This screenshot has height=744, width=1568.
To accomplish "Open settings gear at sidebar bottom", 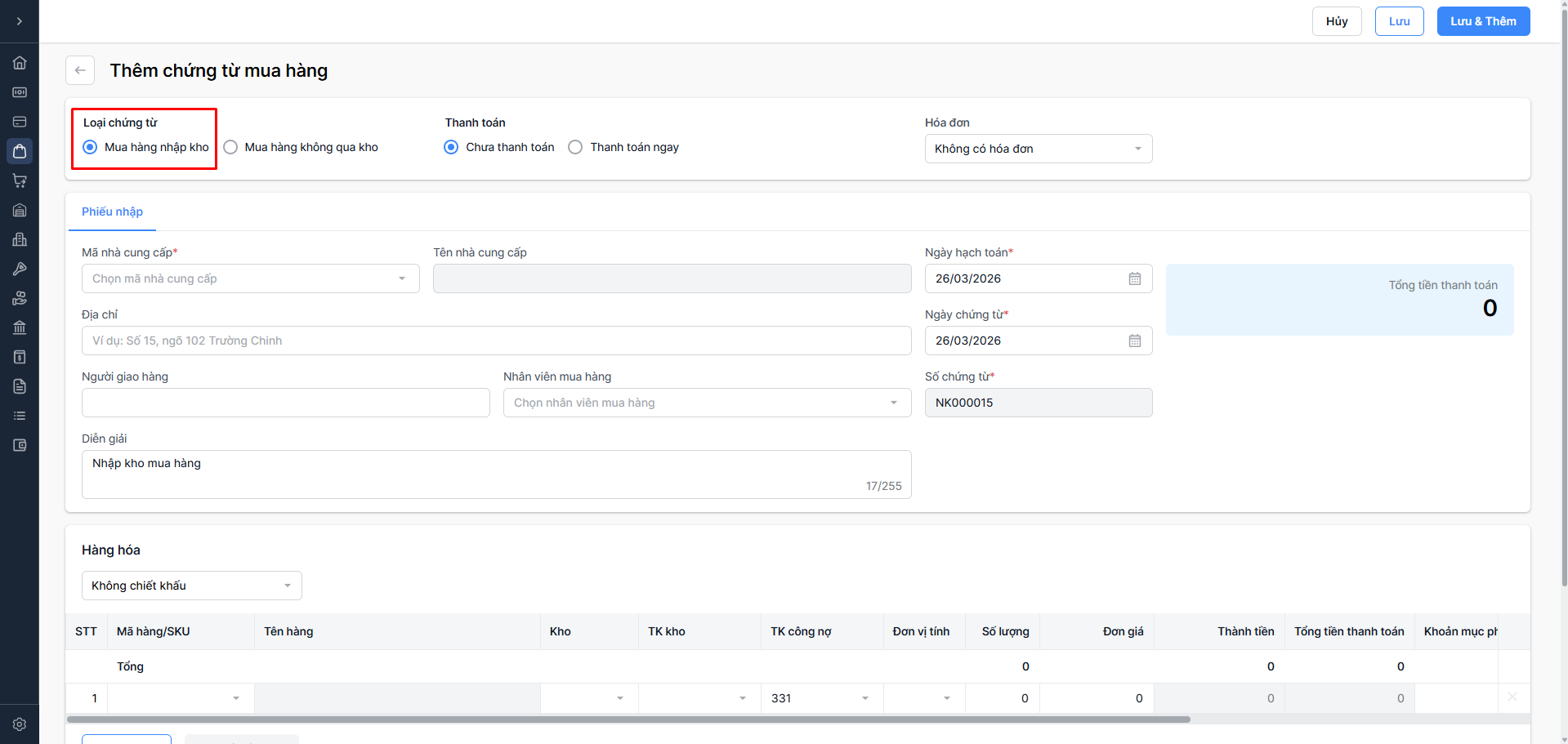I will pyautogui.click(x=20, y=724).
